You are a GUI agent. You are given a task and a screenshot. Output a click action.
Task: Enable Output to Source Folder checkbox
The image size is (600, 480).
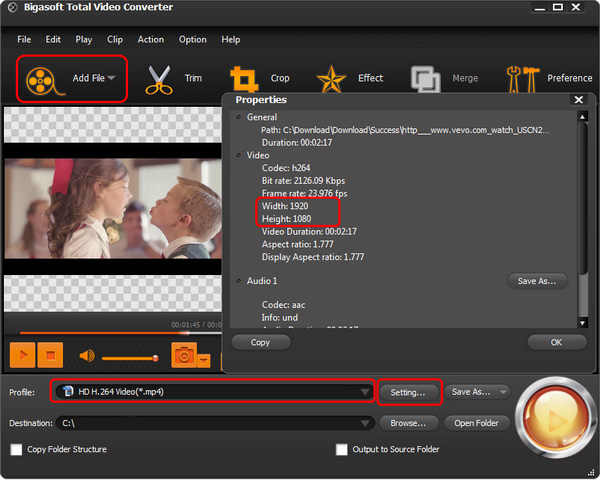(x=341, y=449)
